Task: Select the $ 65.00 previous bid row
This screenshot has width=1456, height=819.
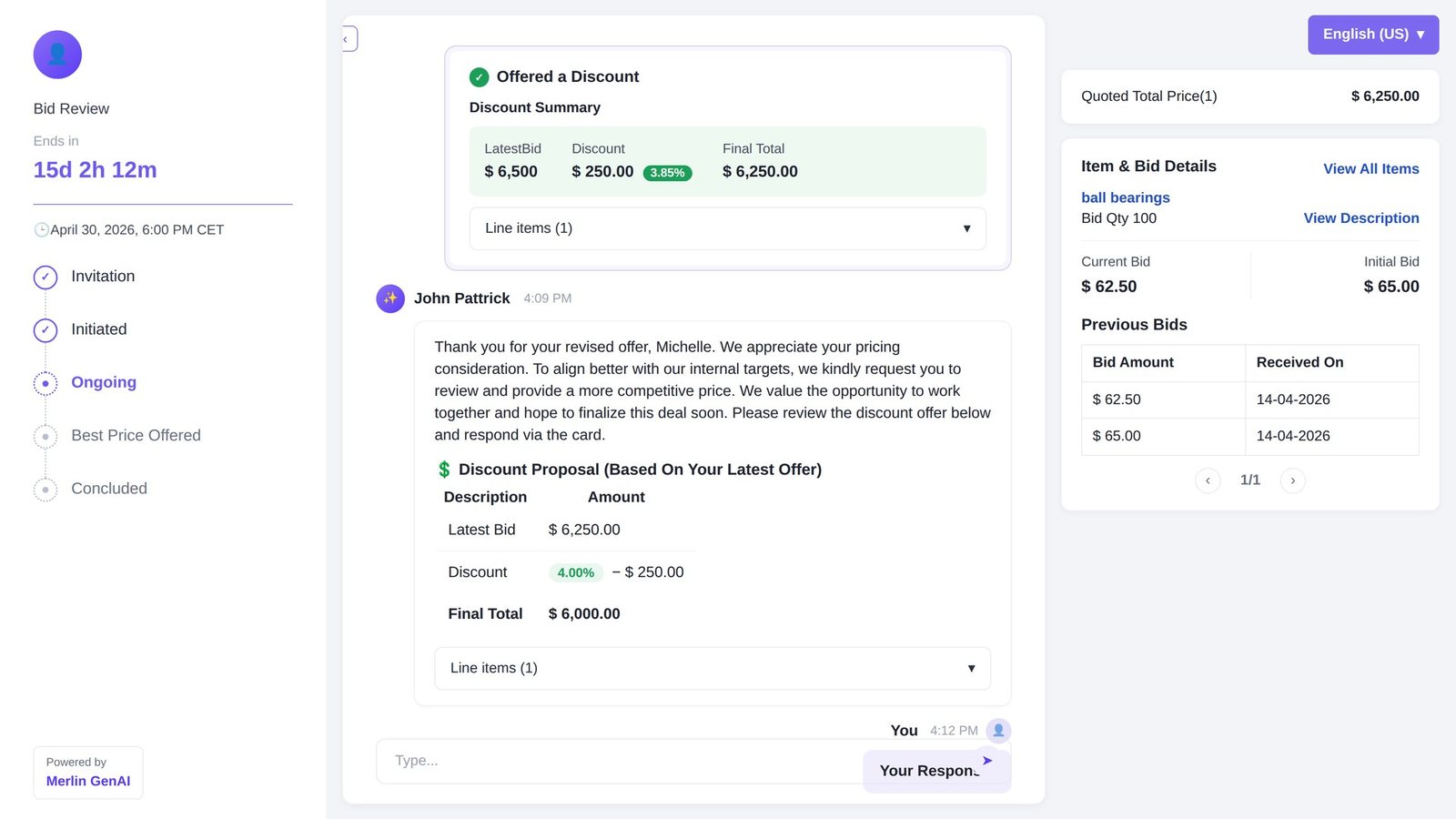Action: (x=1249, y=437)
